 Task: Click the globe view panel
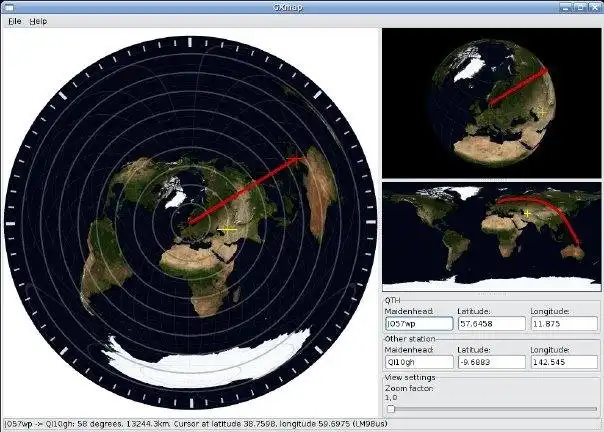492,103
